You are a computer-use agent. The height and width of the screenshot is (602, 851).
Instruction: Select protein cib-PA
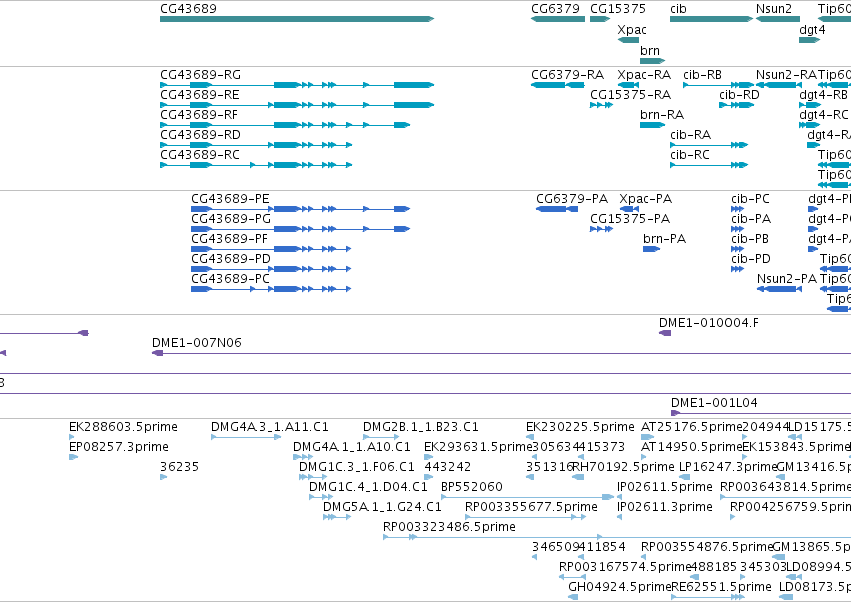click(x=737, y=229)
